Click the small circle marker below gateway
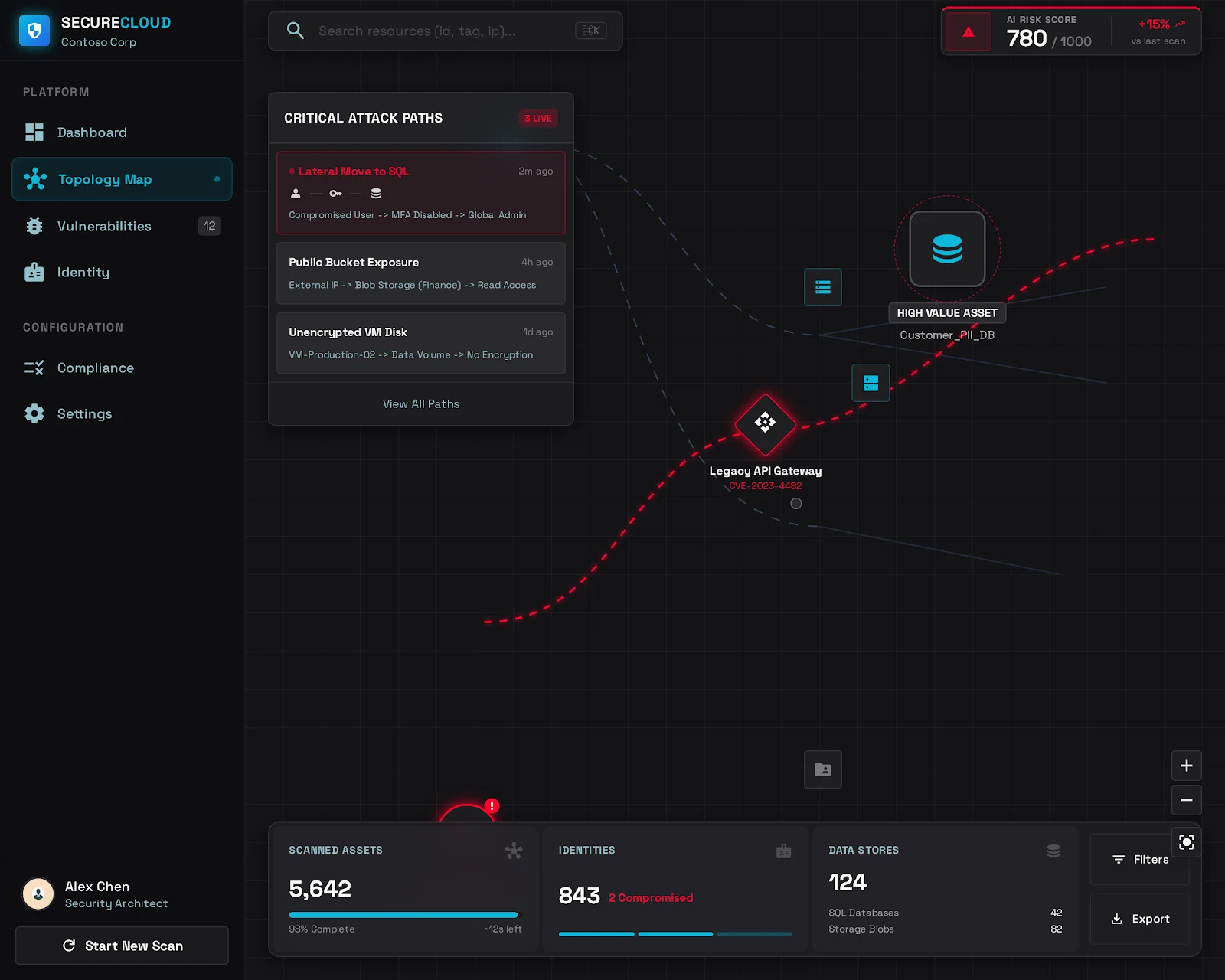Screen dimensions: 1225x980 pyautogui.click(x=796, y=504)
